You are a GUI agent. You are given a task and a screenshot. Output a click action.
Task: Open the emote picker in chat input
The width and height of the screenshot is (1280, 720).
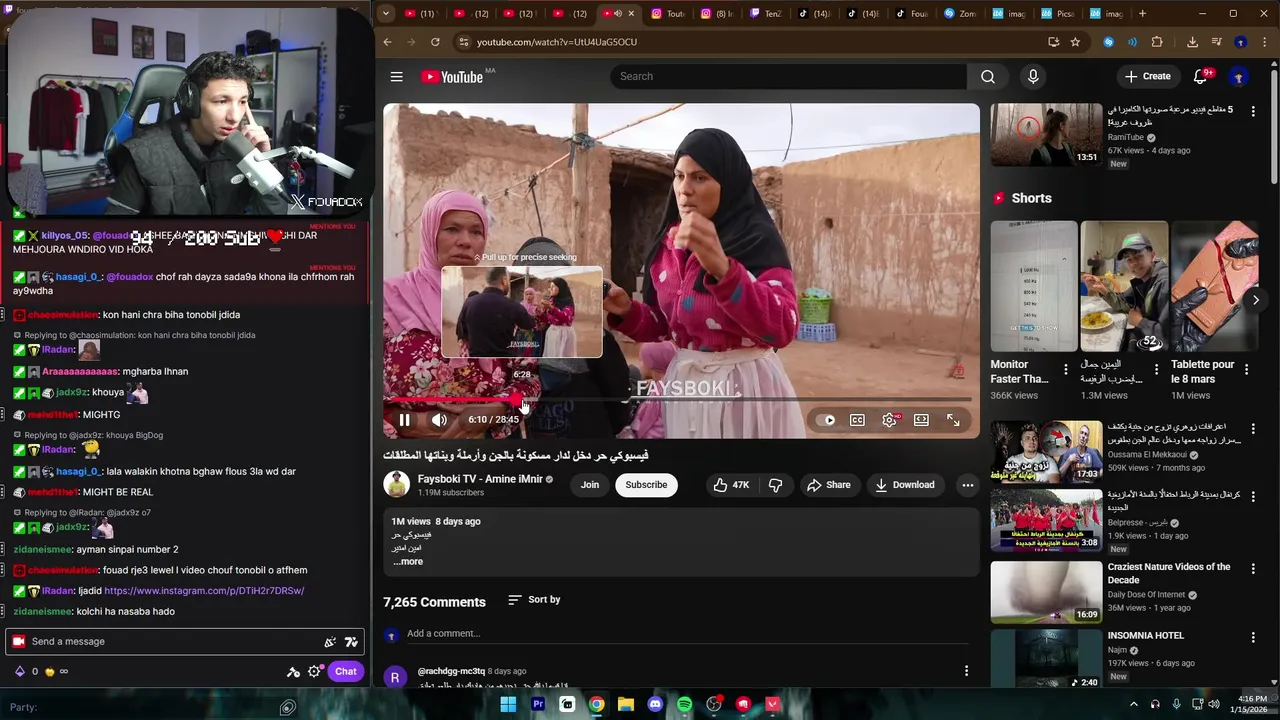point(351,642)
